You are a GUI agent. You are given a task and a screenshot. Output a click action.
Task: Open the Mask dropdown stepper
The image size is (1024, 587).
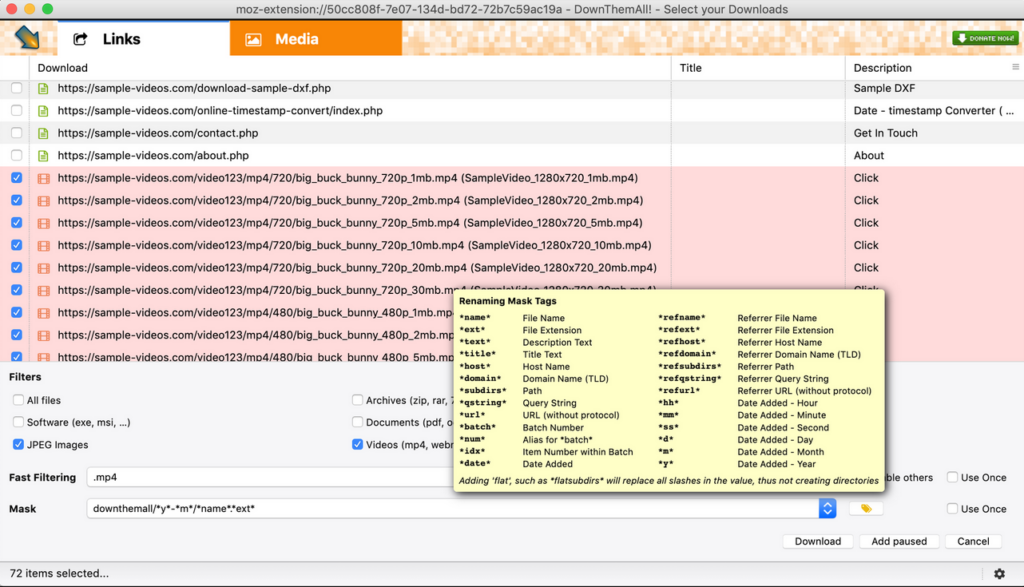(x=827, y=508)
